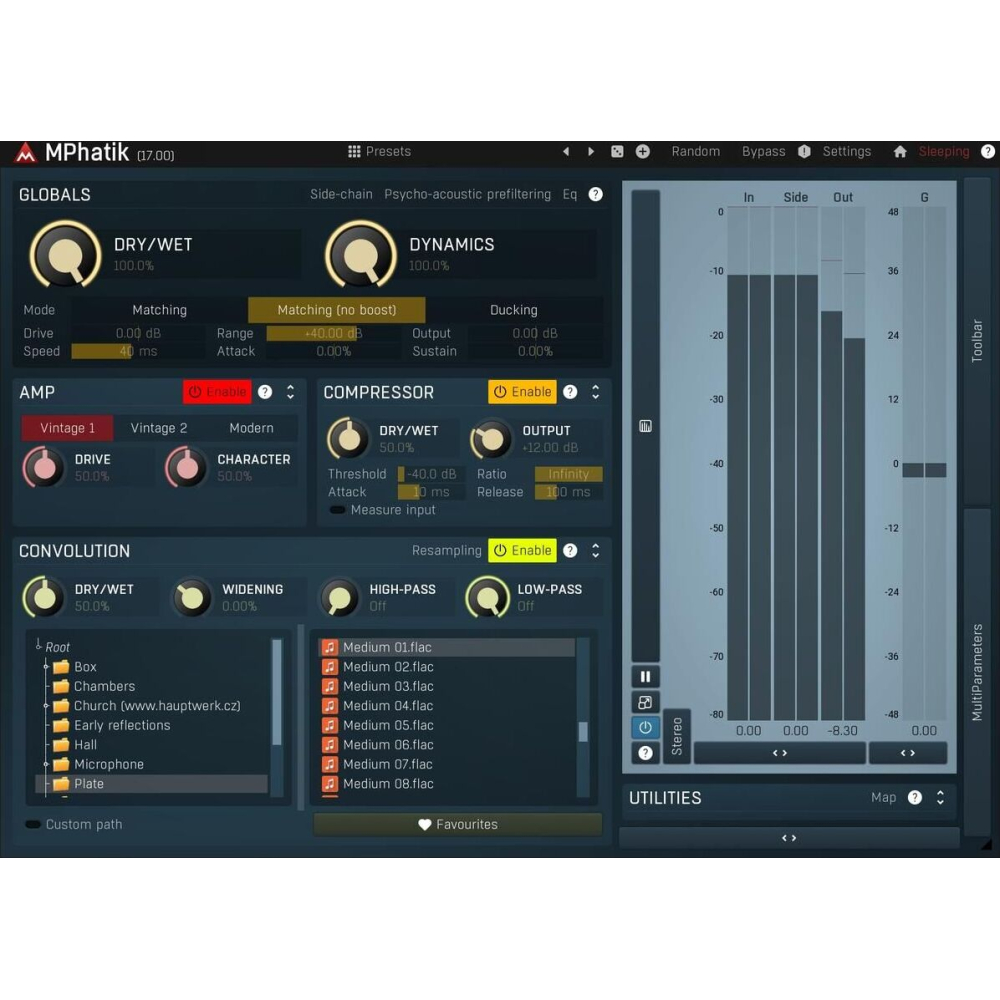This screenshot has width=1000, height=1000.
Task: Expand the Church folder in tree
Action: point(46,706)
